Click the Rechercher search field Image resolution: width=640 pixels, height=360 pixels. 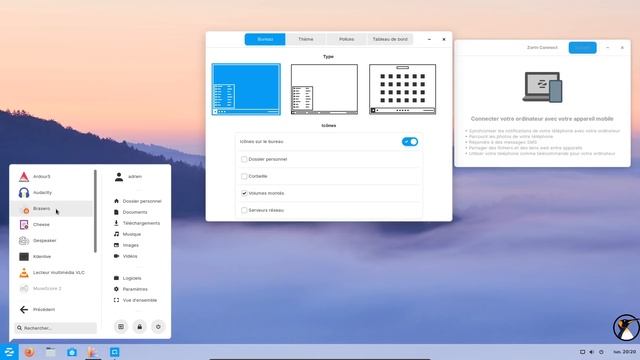click(x=56, y=328)
